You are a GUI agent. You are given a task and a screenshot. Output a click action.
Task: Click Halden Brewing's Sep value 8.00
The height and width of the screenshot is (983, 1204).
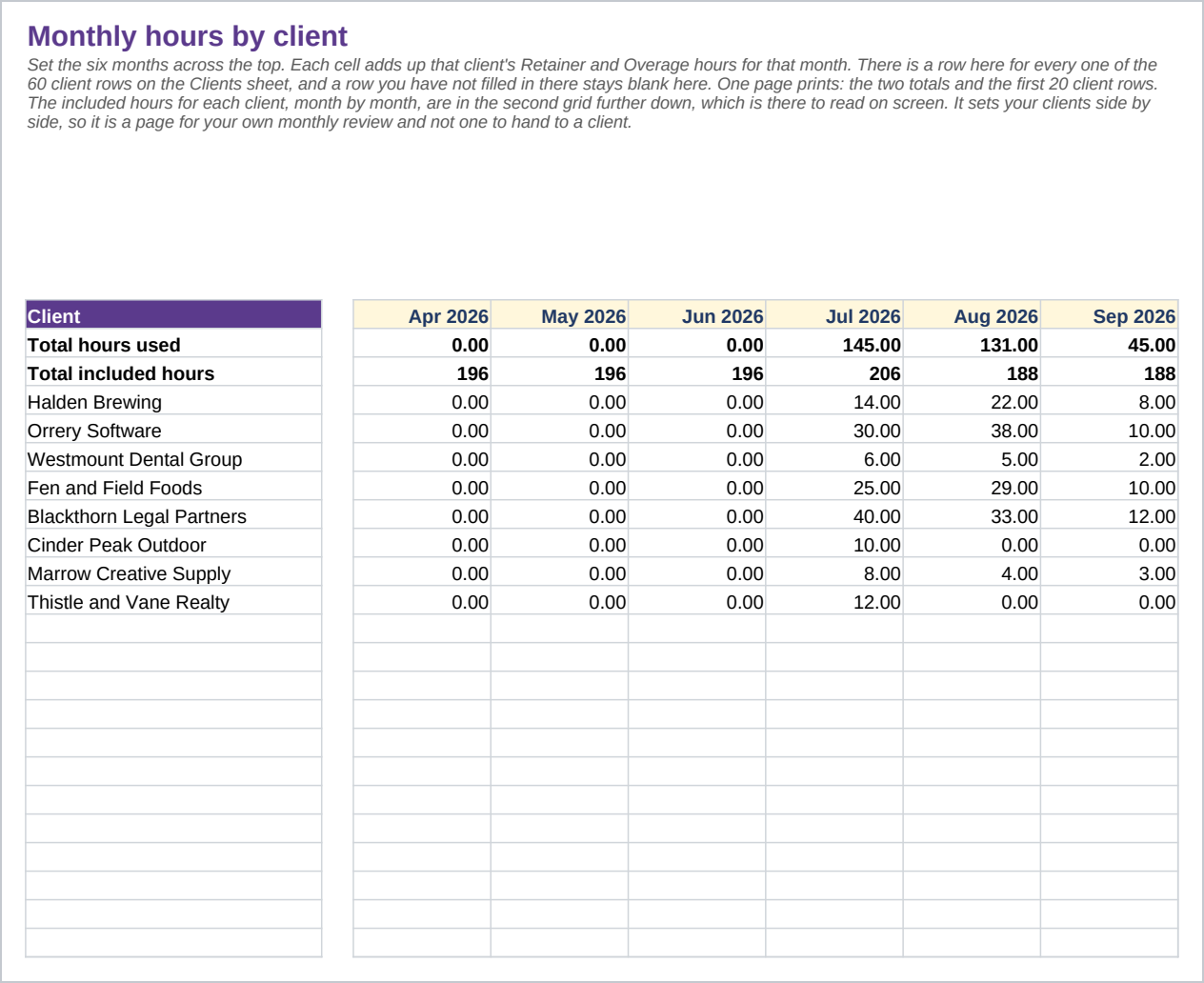click(1109, 401)
